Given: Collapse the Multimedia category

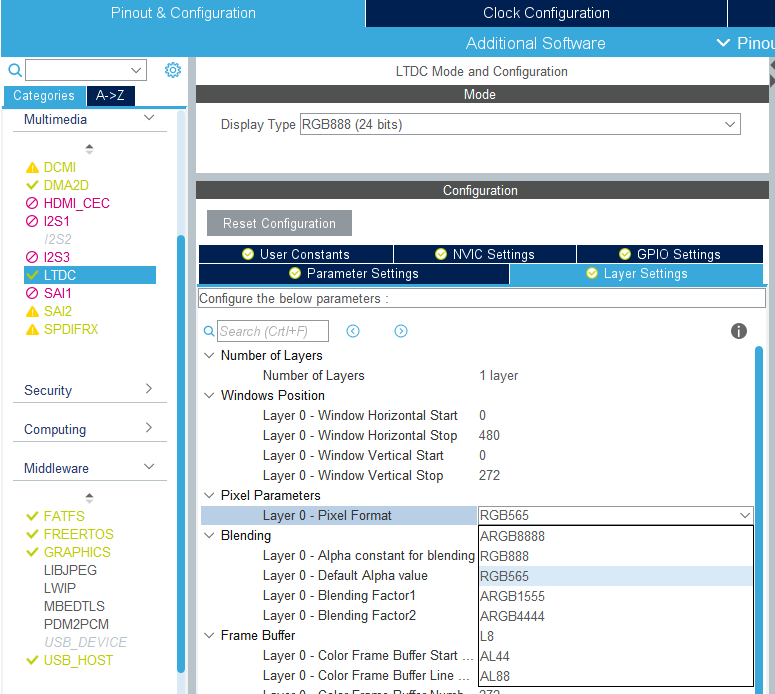Looking at the screenshot, I should click(x=149, y=118).
